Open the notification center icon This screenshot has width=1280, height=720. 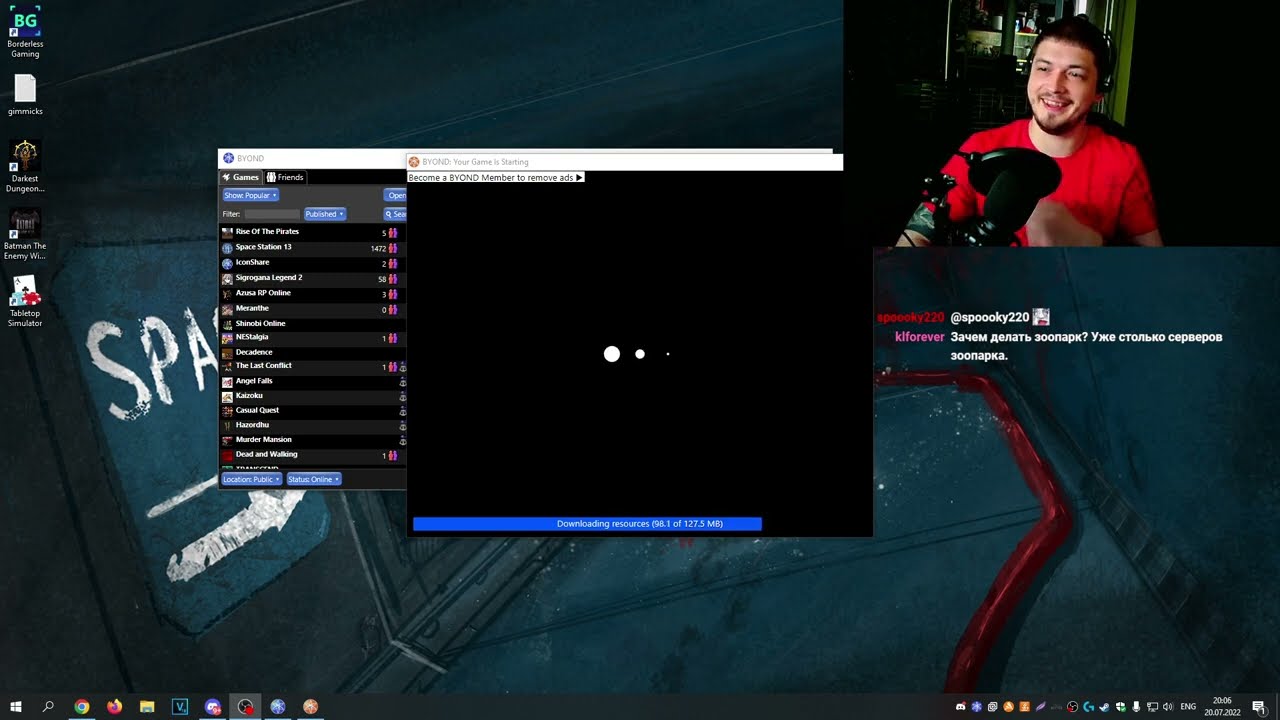(1259, 707)
